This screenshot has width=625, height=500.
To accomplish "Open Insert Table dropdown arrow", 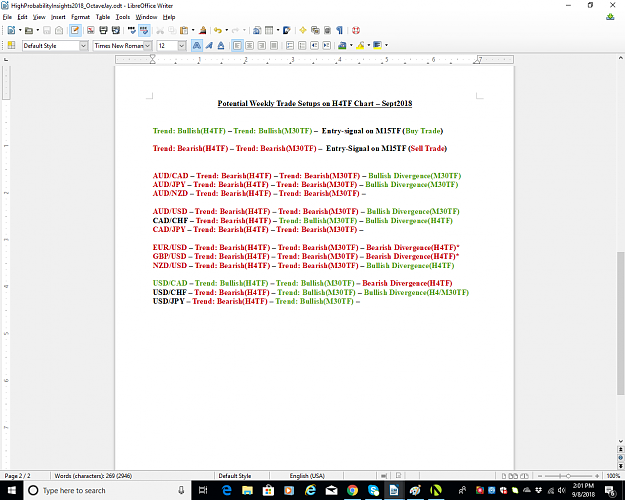I will (278, 30).
